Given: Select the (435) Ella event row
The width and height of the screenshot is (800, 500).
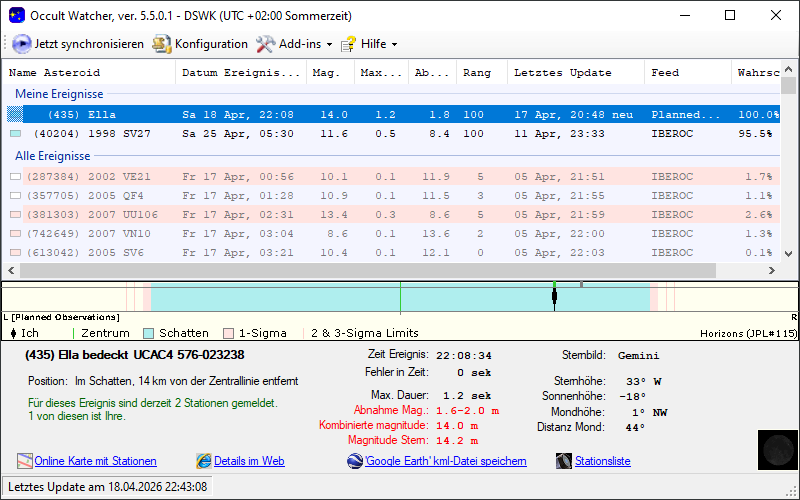Looking at the screenshot, I should 393,114.
